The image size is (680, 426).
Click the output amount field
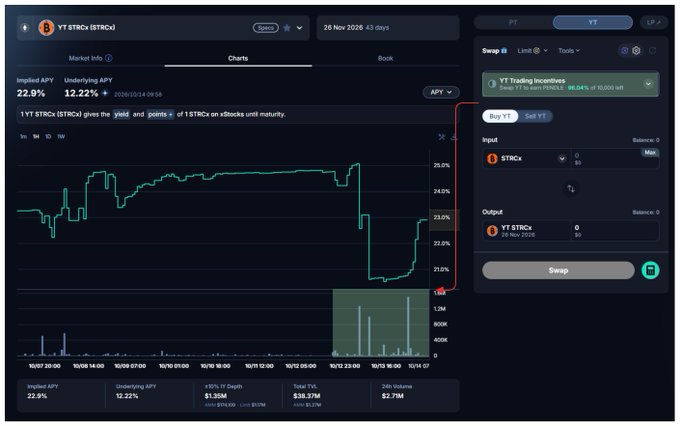[615, 231]
